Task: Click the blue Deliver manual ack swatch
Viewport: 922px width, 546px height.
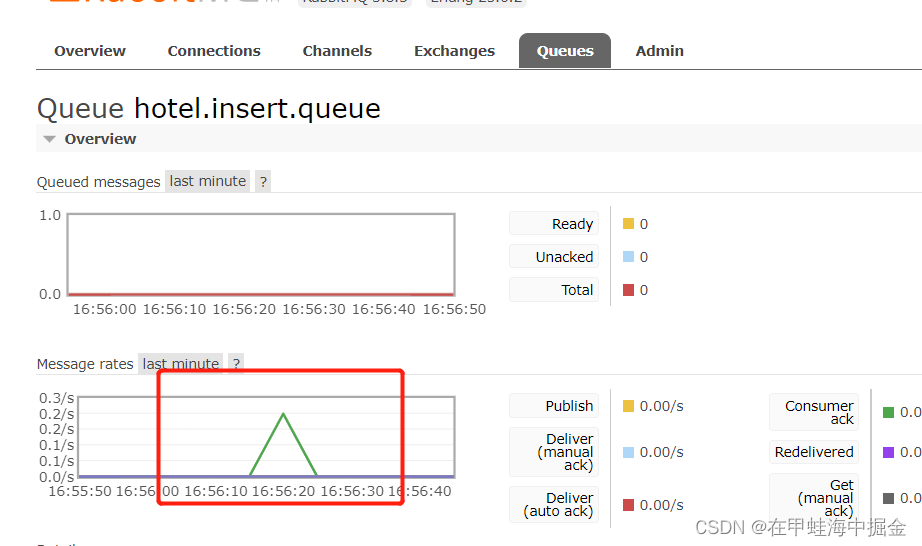Action: coord(629,452)
